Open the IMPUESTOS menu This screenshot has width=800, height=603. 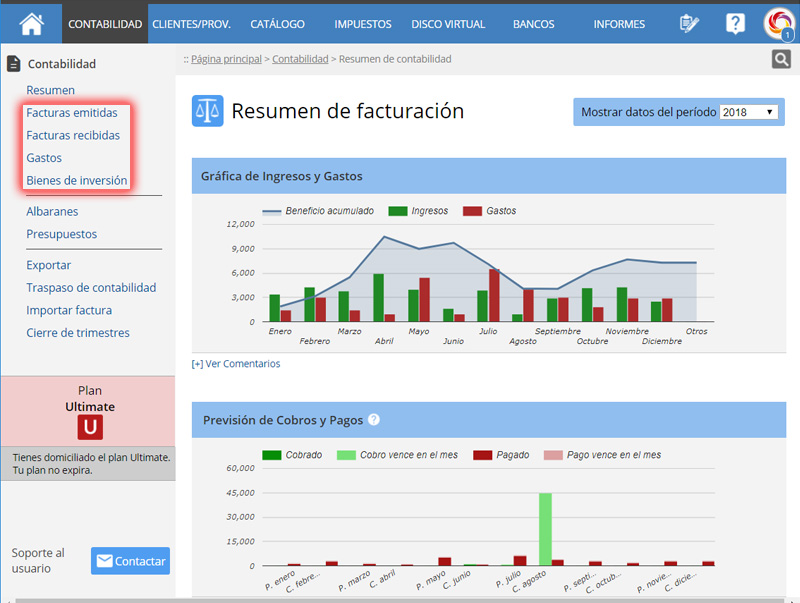362,23
